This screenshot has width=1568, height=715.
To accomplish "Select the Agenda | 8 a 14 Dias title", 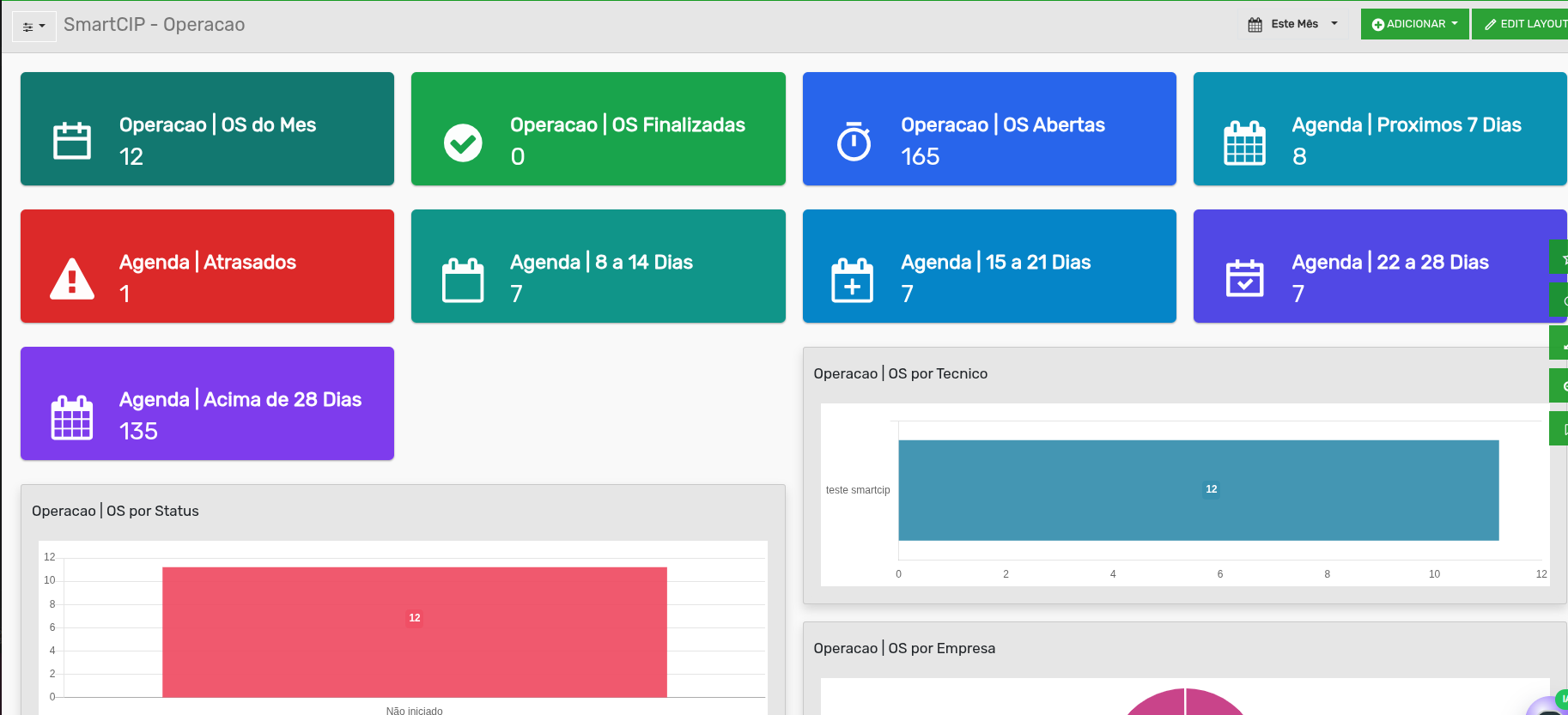I will pyautogui.click(x=601, y=263).
